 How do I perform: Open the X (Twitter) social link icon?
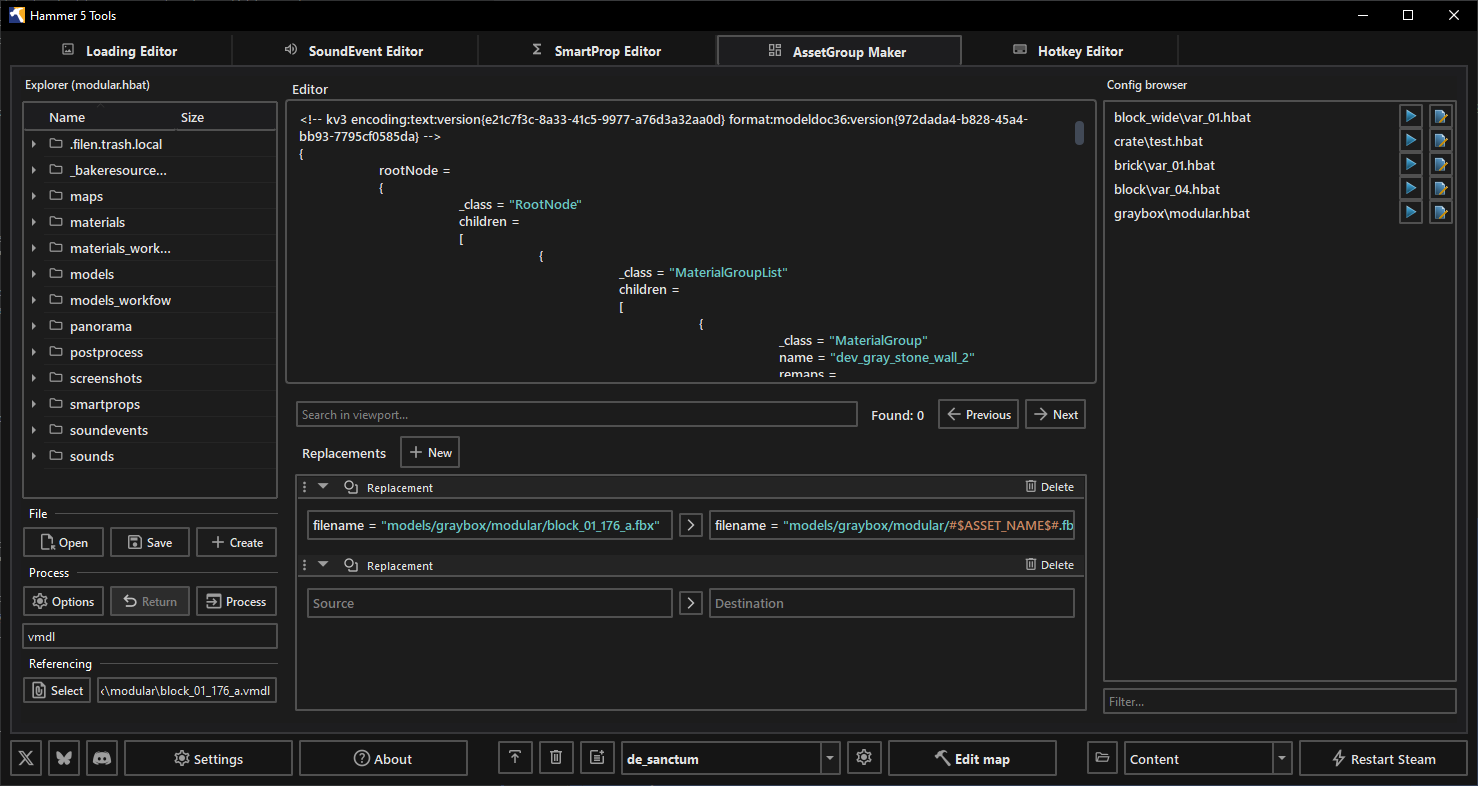point(27,758)
